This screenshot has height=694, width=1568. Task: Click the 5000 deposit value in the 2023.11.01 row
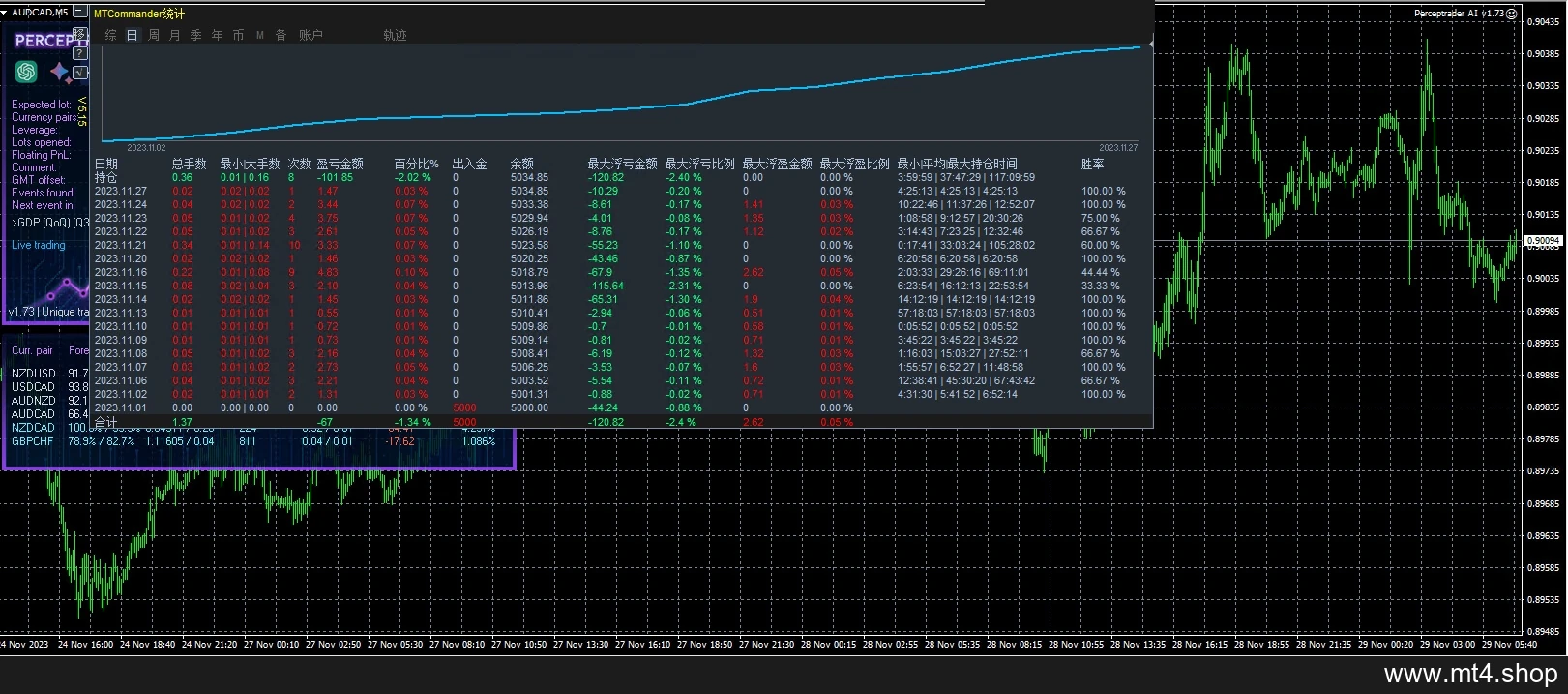tap(464, 407)
